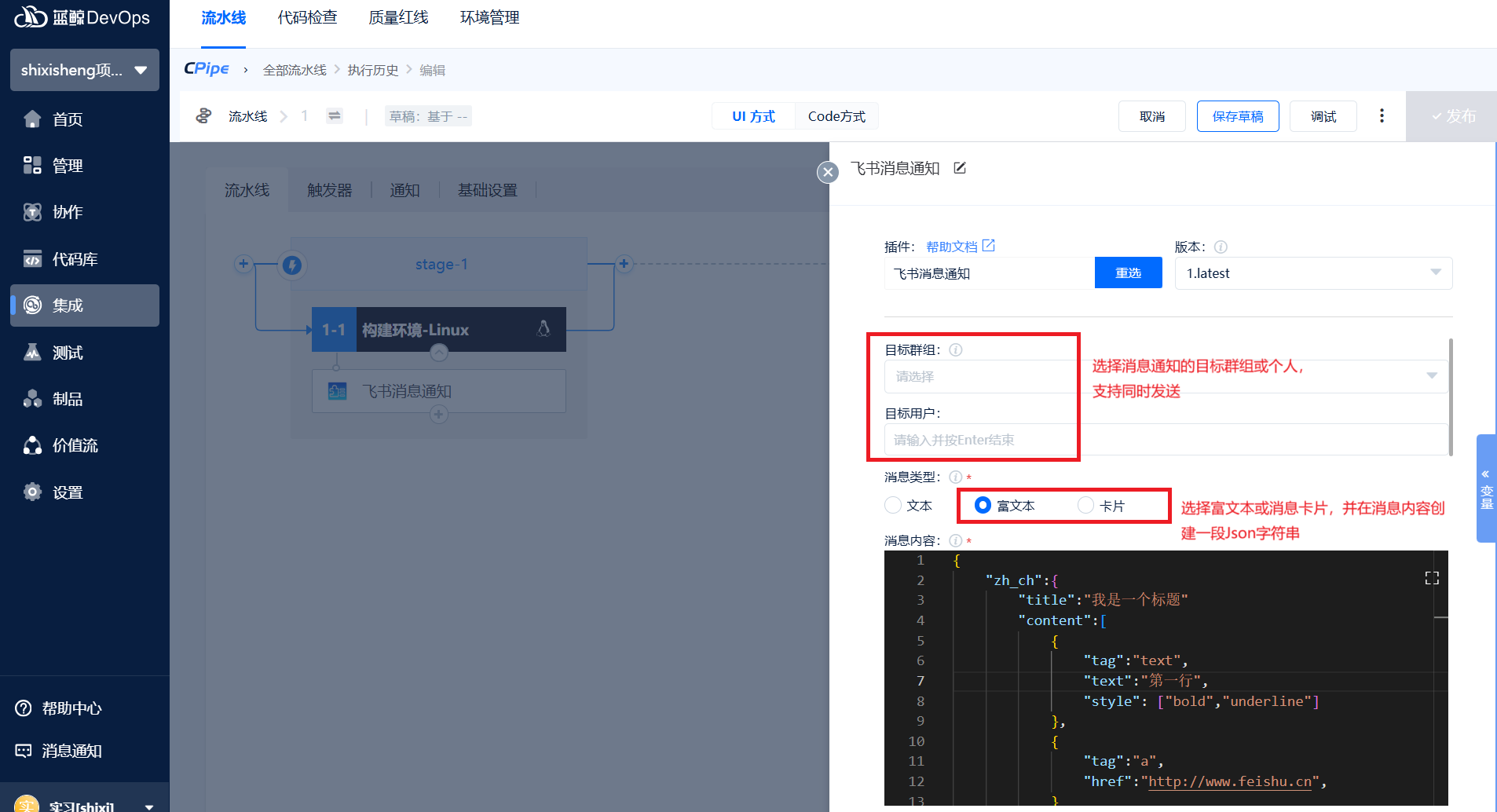Open the 目标群组 selection dropdown
Image resolution: width=1497 pixels, height=812 pixels.
point(1166,376)
